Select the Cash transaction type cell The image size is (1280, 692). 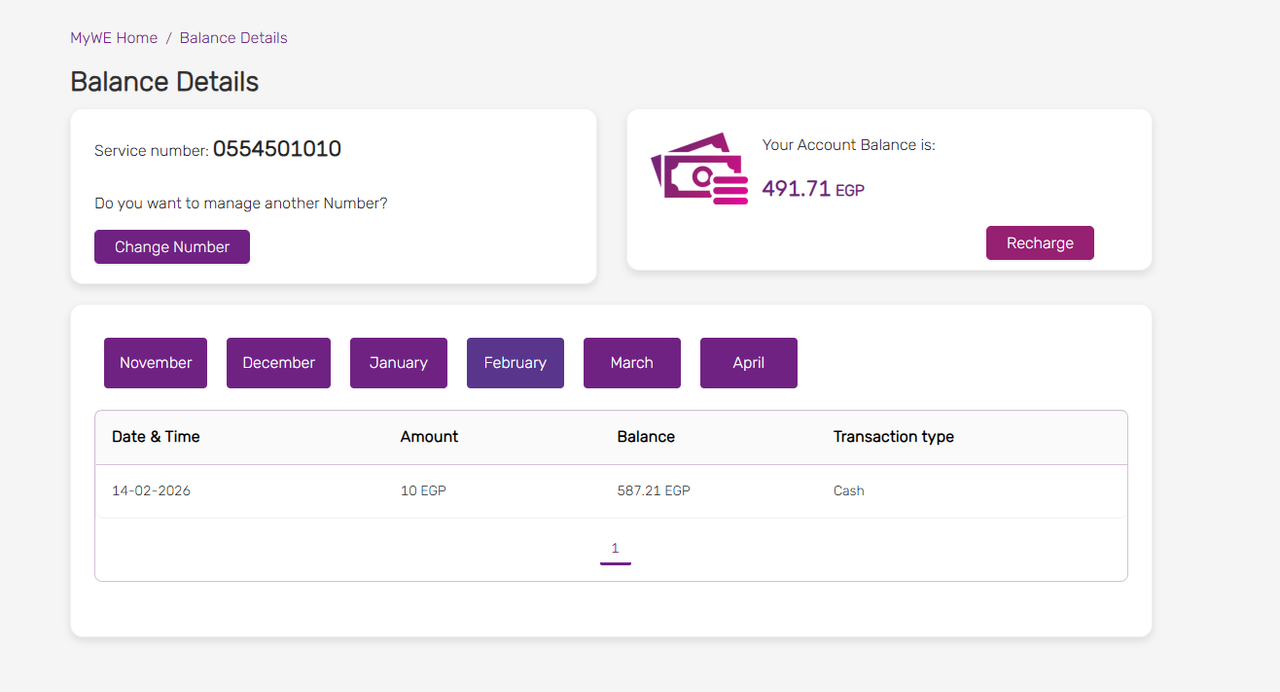pos(849,491)
